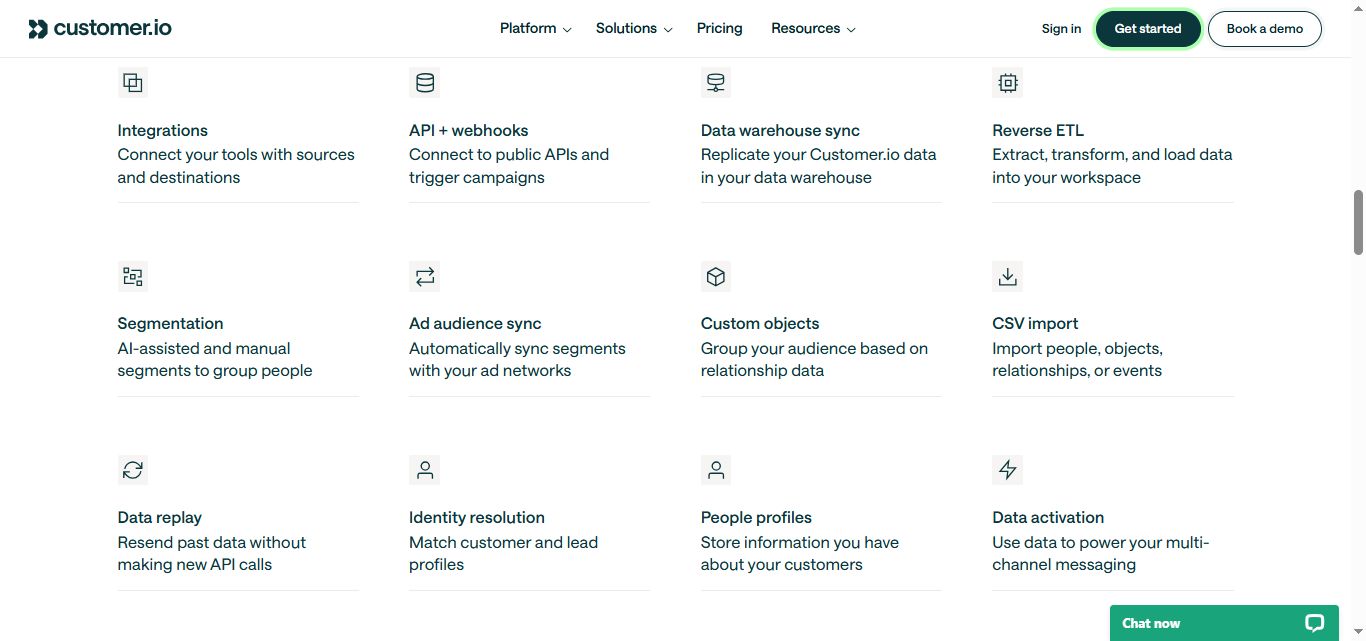Viewport: 1366px width, 641px height.
Task: Click the Get started button
Action: pyautogui.click(x=1147, y=28)
